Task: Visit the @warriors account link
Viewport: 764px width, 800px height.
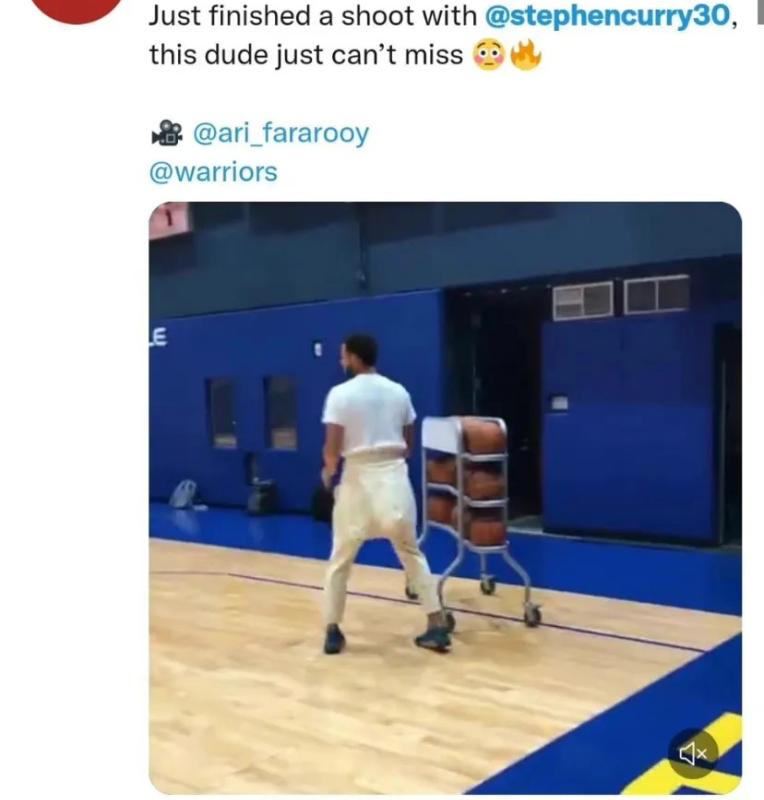Action: tap(213, 172)
